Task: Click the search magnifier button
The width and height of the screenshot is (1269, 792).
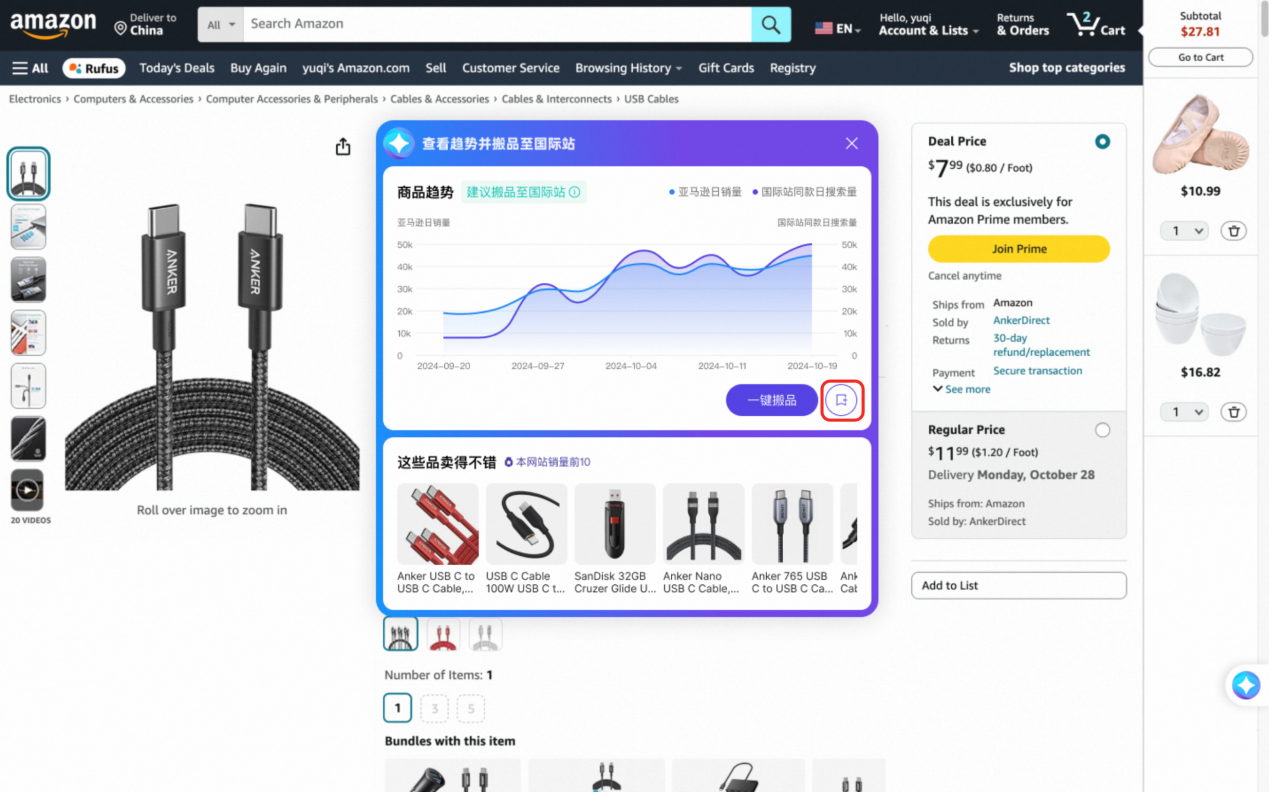Action: pos(771,24)
